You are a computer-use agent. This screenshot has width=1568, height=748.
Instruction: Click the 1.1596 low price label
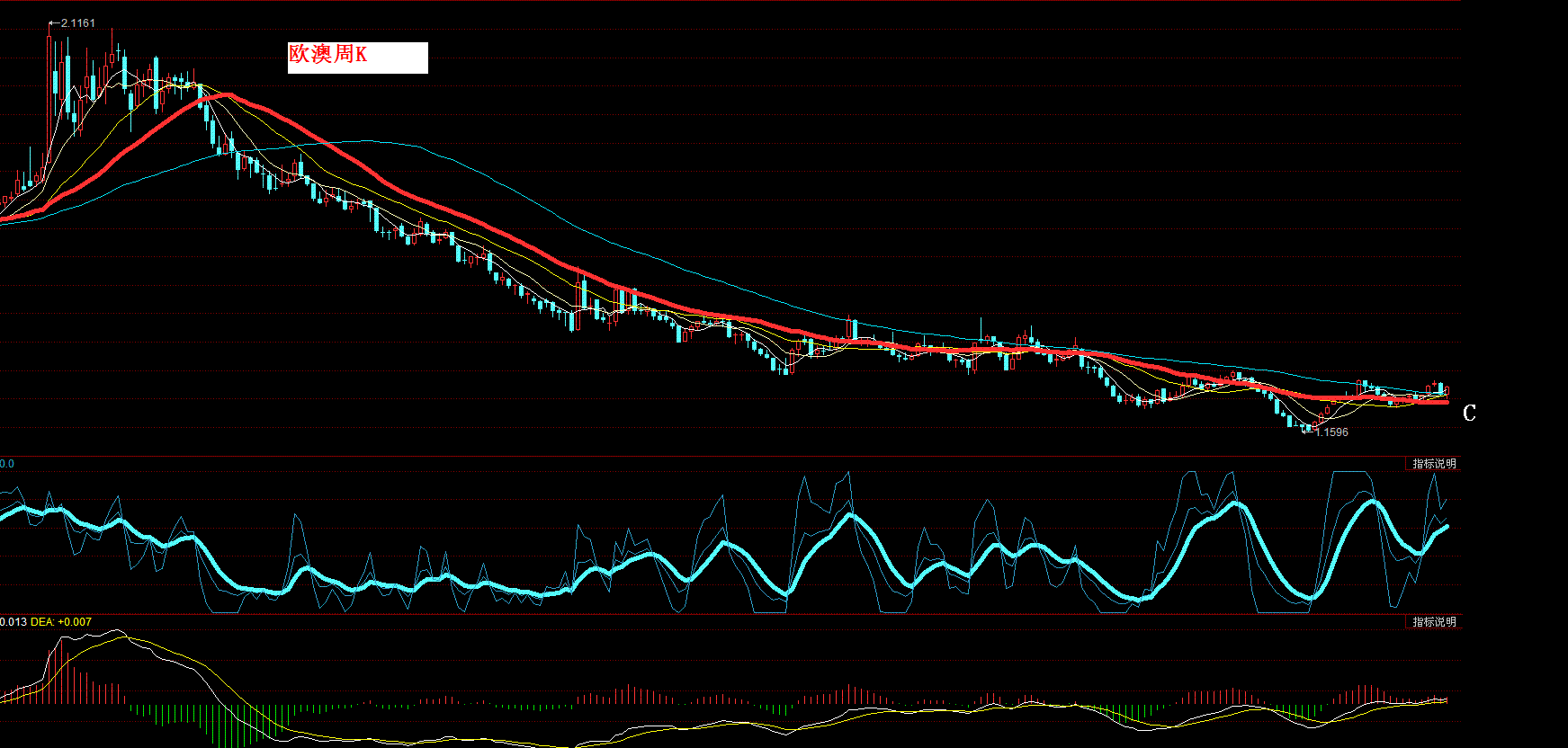tap(1331, 432)
